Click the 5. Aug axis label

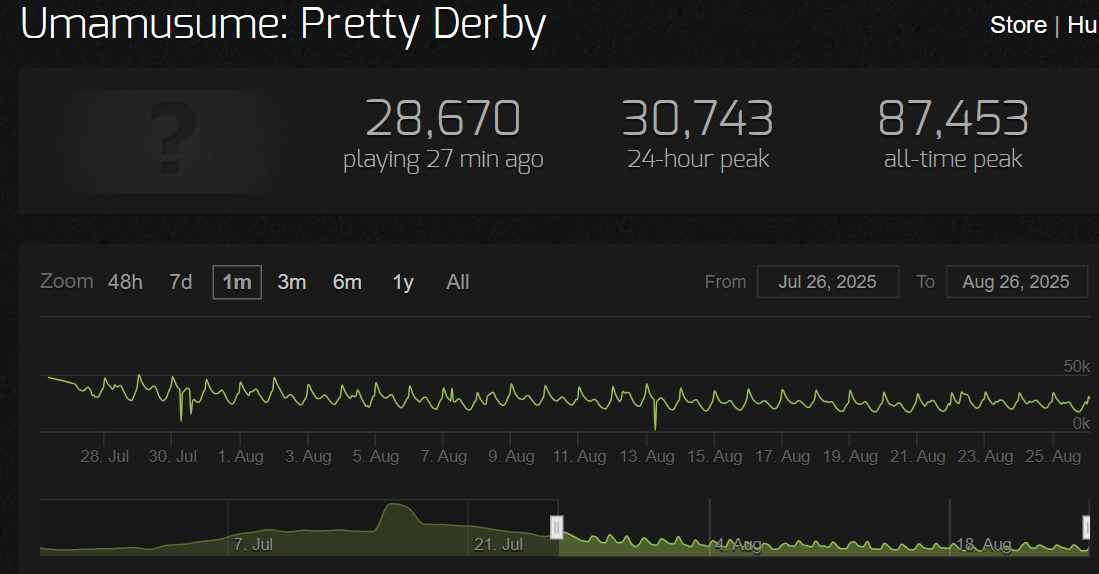tap(376, 456)
